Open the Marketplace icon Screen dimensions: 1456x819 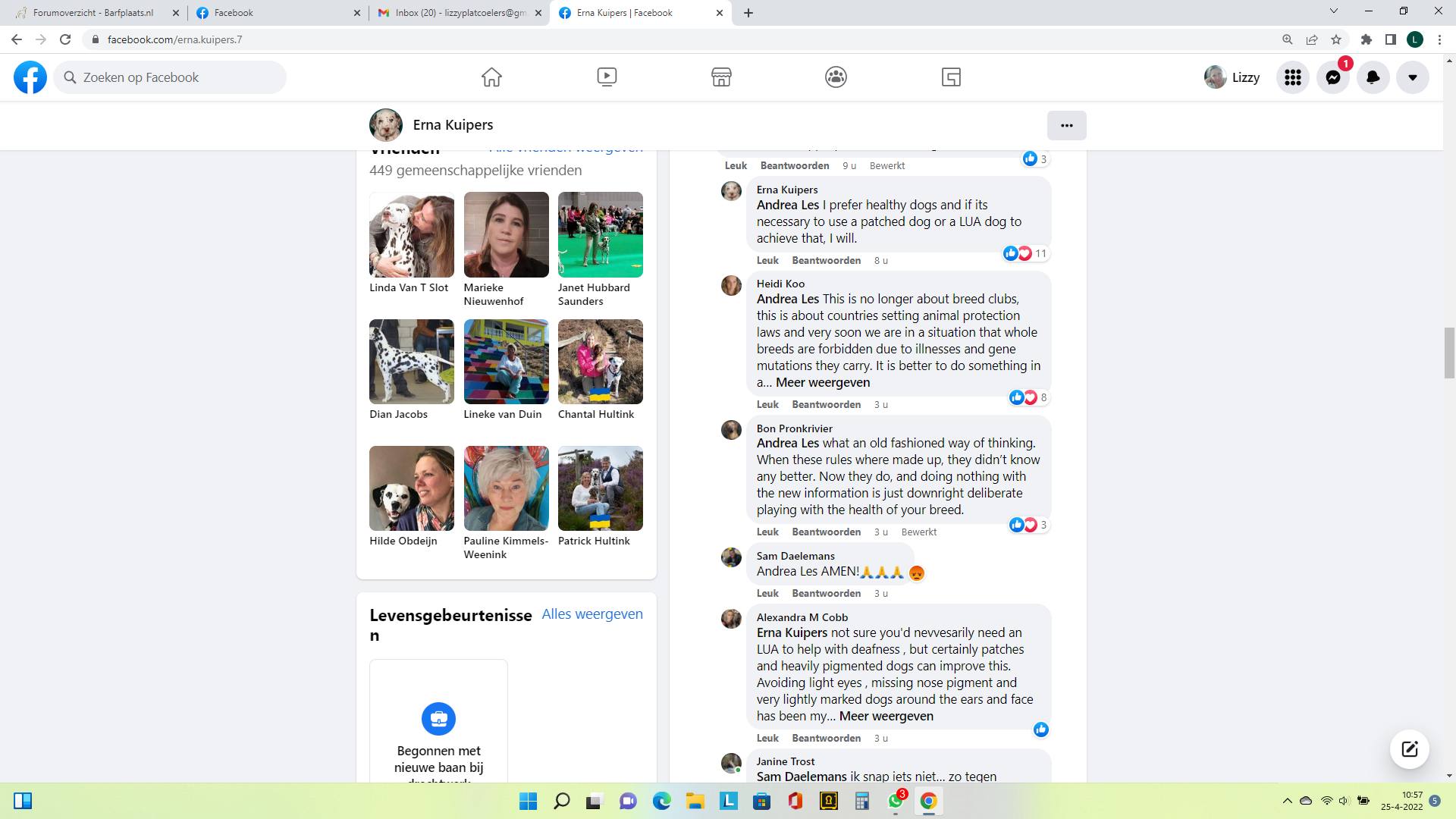721,77
